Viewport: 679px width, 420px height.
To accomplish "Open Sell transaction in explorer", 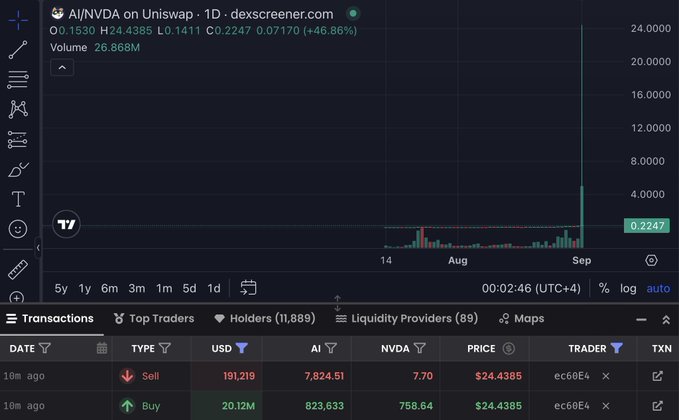I will point(657,376).
